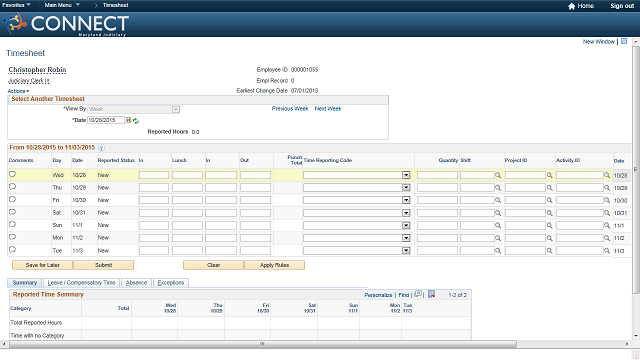Expand Time Reporting Code dropdown for Mon
Image resolution: width=640 pixels, height=360 pixels.
(406, 238)
